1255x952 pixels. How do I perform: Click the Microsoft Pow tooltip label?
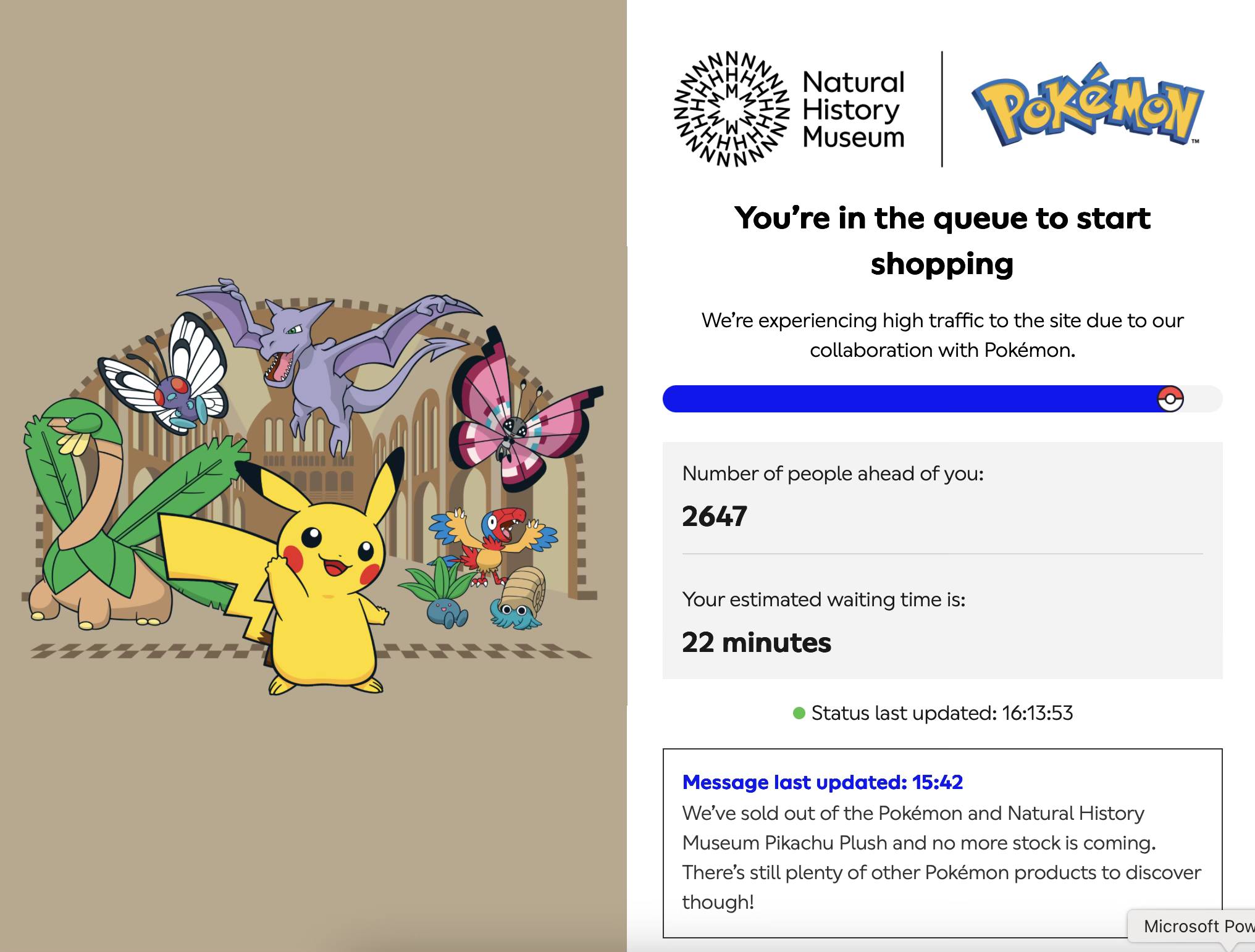coord(1197,926)
